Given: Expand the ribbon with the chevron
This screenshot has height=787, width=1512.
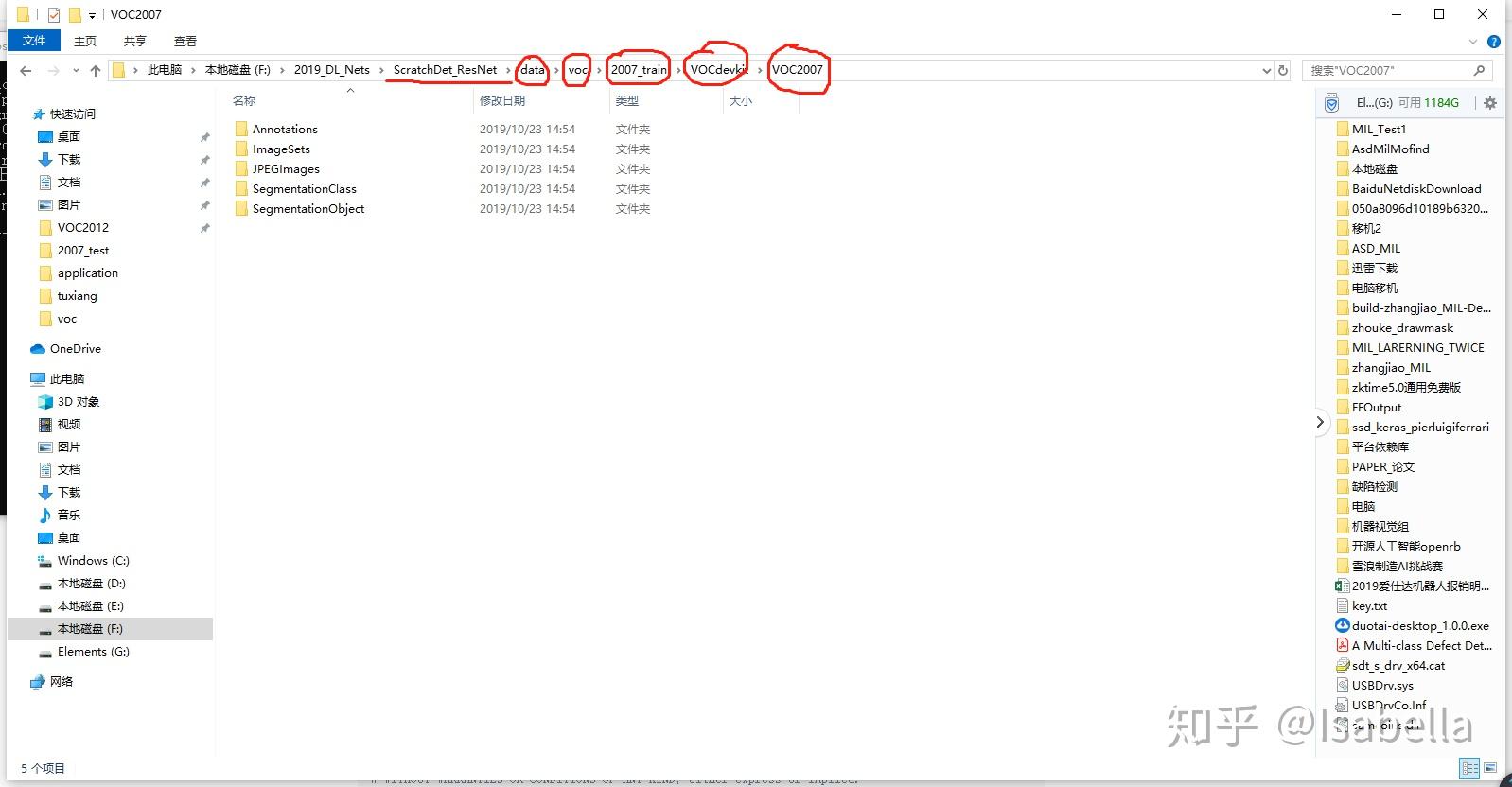Looking at the screenshot, I should pyautogui.click(x=1472, y=42).
